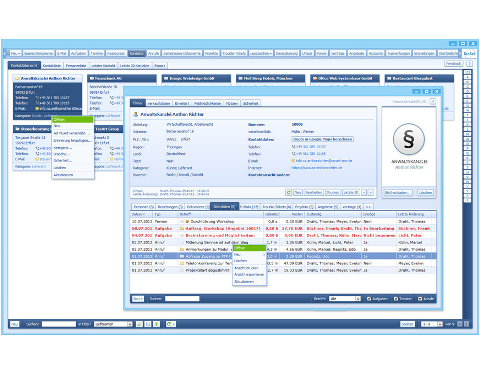Open the Betrifft alle dropdown in activities footer
This screenshot has width=480, height=368.
coord(345,299)
